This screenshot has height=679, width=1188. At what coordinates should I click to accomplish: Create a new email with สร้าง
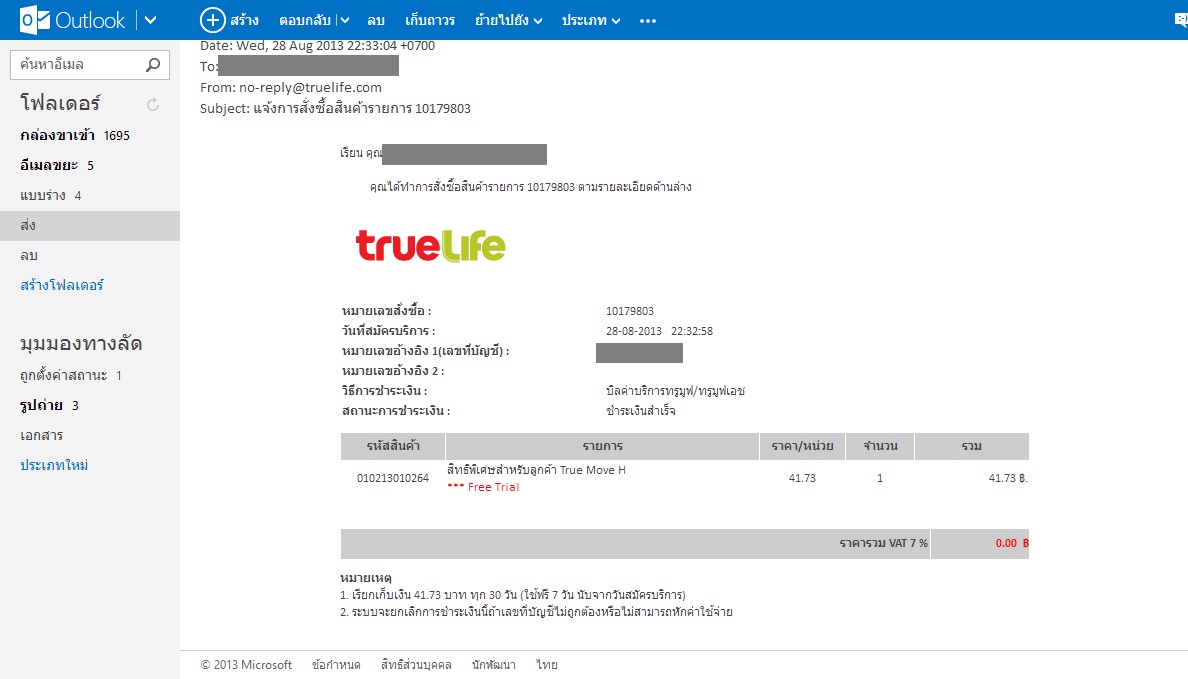(x=244, y=20)
